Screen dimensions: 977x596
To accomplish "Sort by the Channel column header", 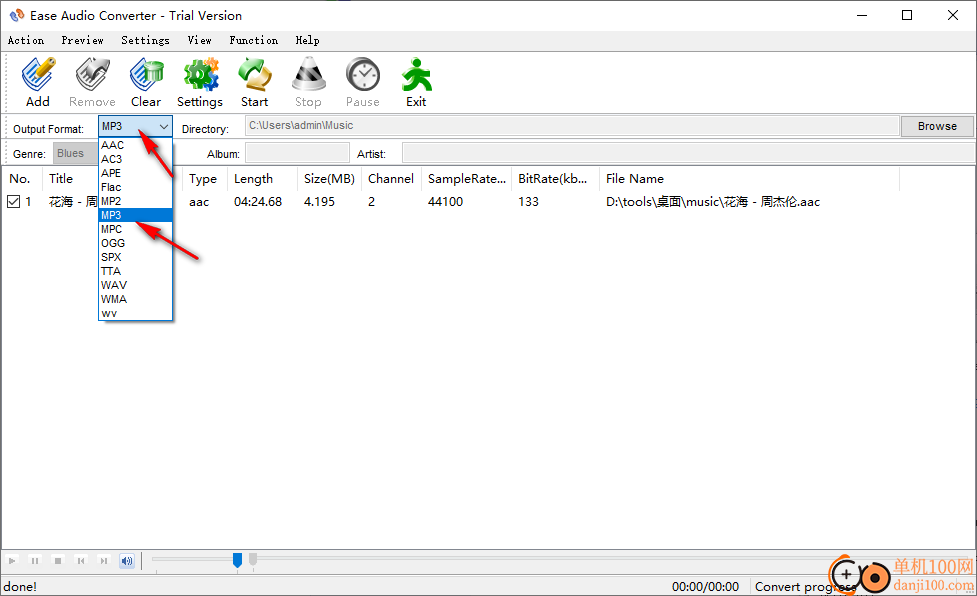I will click(x=391, y=179).
